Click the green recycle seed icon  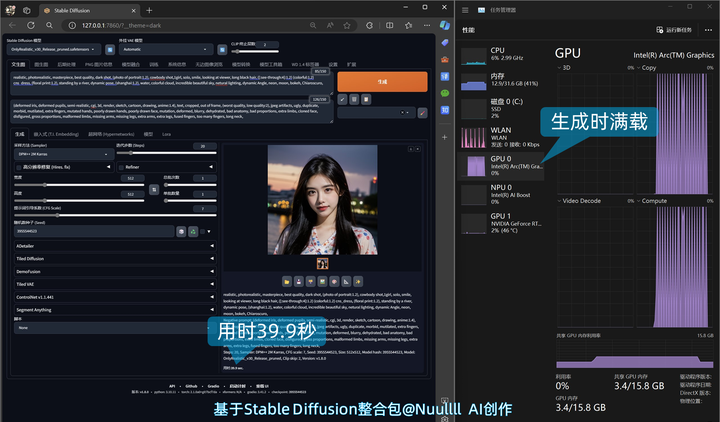[x=192, y=231]
